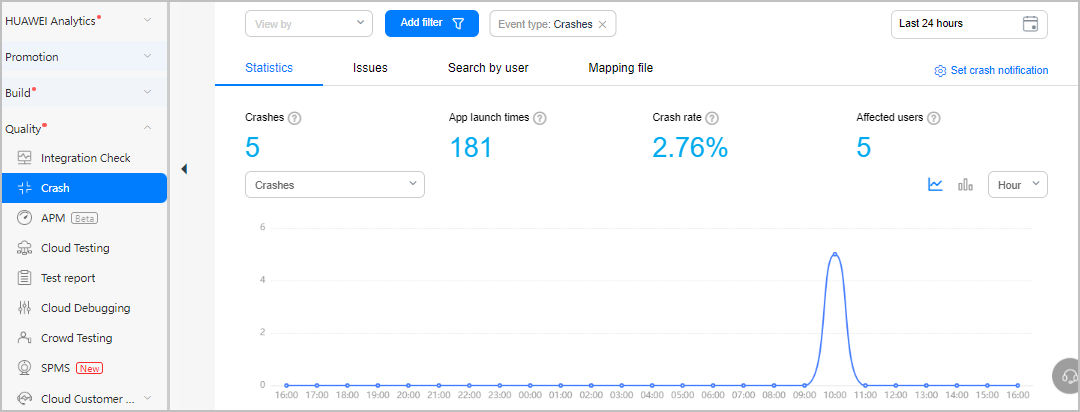This screenshot has height=412, width=1080.
Task: Open the APM gauge icon
Action: point(25,218)
